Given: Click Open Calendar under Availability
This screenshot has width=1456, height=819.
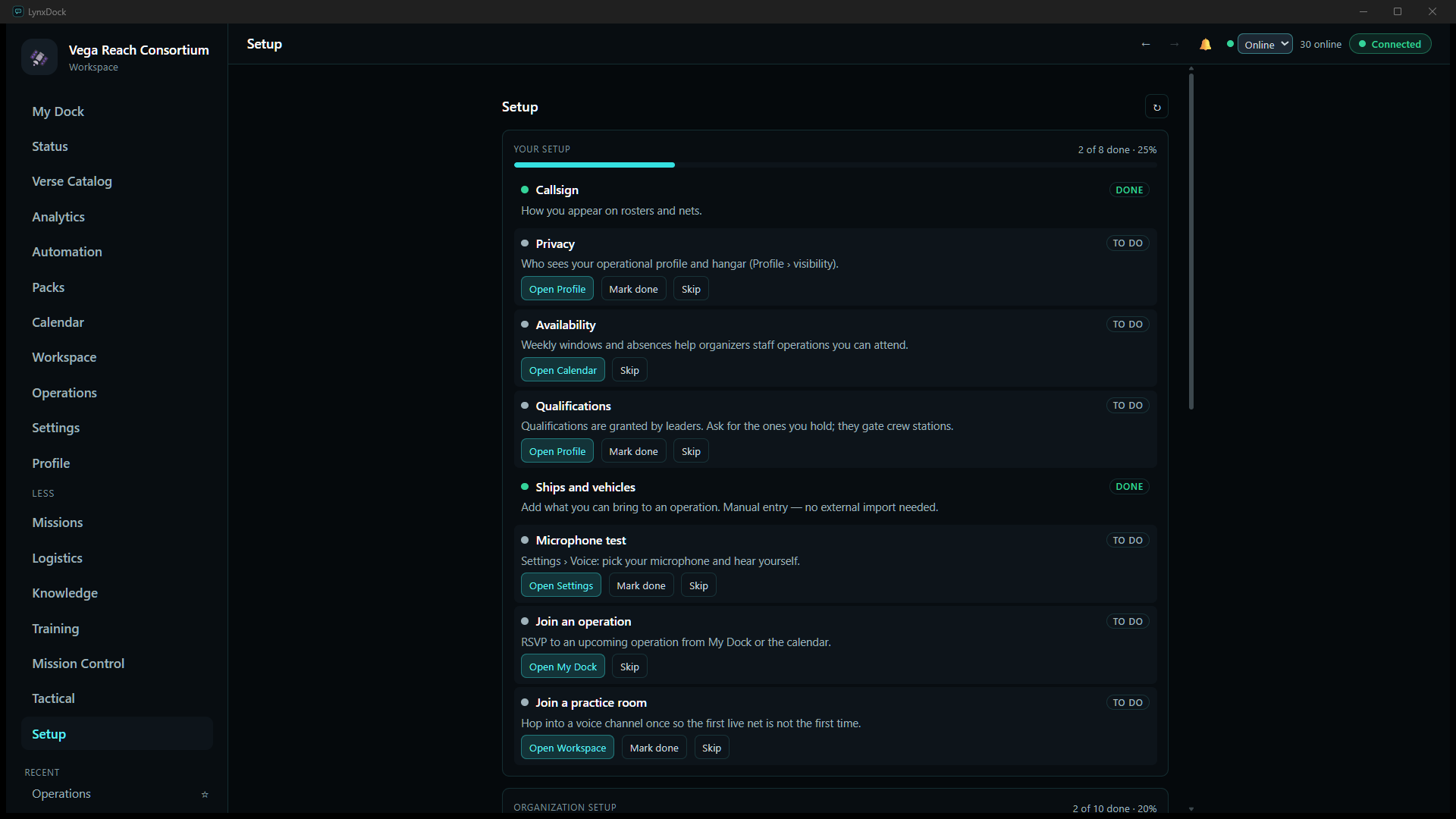Looking at the screenshot, I should click(563, 370).
